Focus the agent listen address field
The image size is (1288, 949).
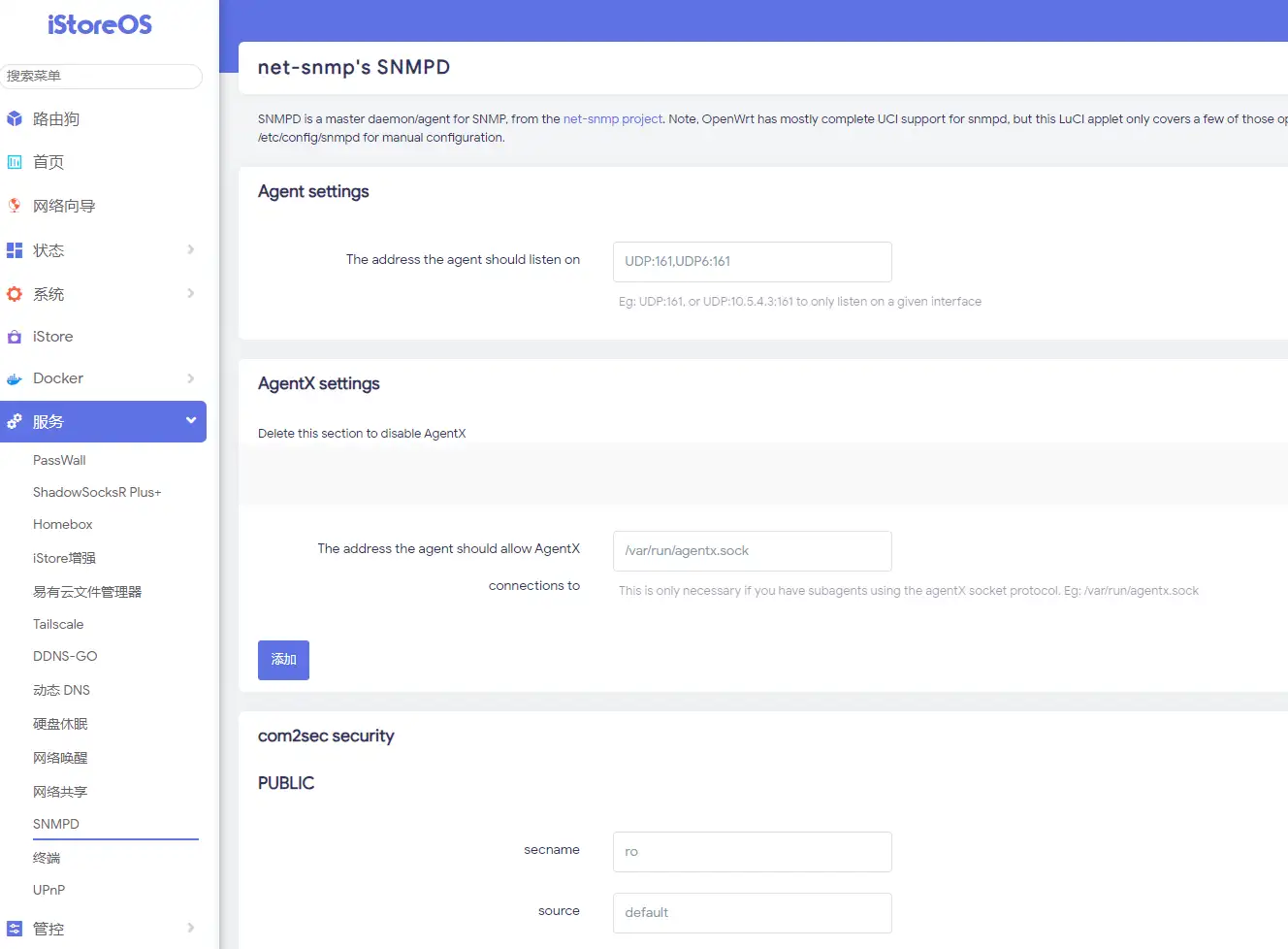[x=752, y=262]
